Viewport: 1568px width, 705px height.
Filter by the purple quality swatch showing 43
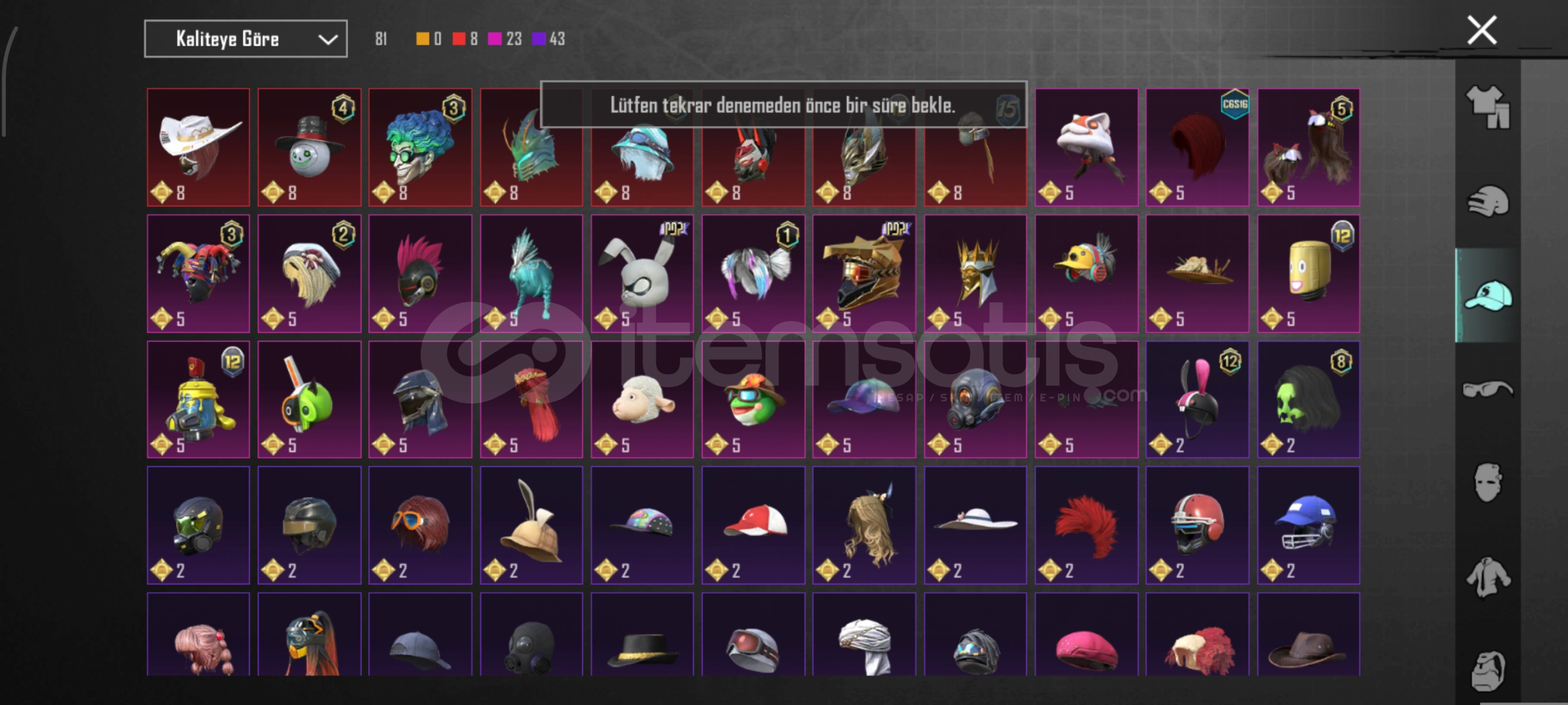(539, 39)
